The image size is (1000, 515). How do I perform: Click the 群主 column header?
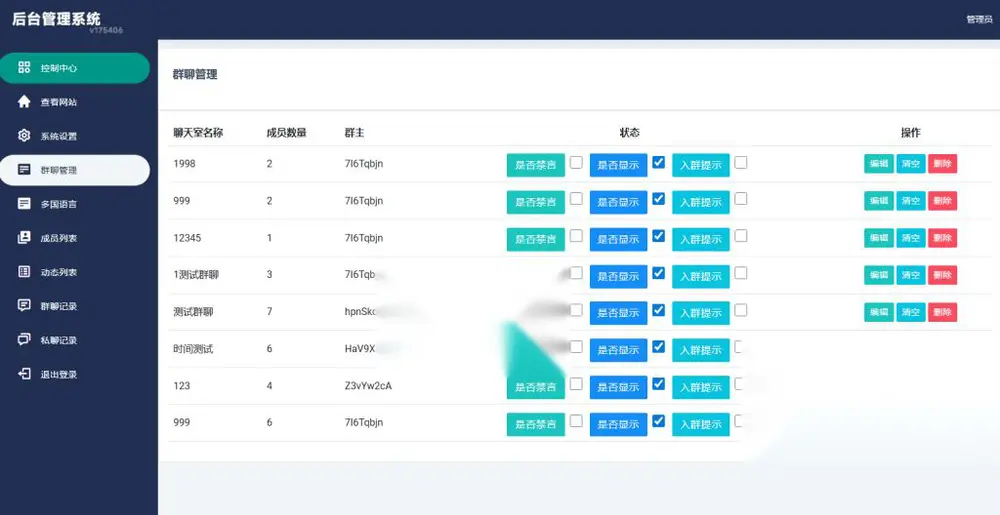[355, 133]
